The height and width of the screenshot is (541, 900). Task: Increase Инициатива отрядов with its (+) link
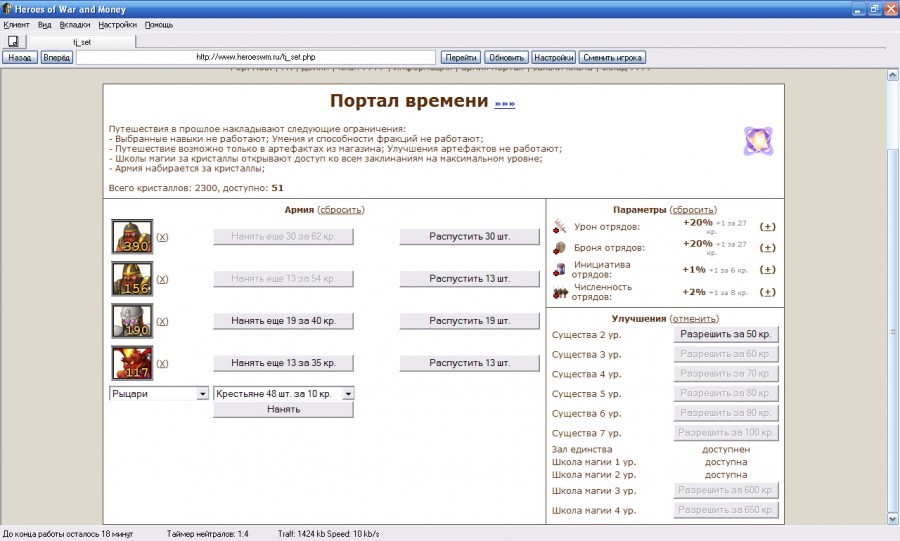click(x=767, y=270)
